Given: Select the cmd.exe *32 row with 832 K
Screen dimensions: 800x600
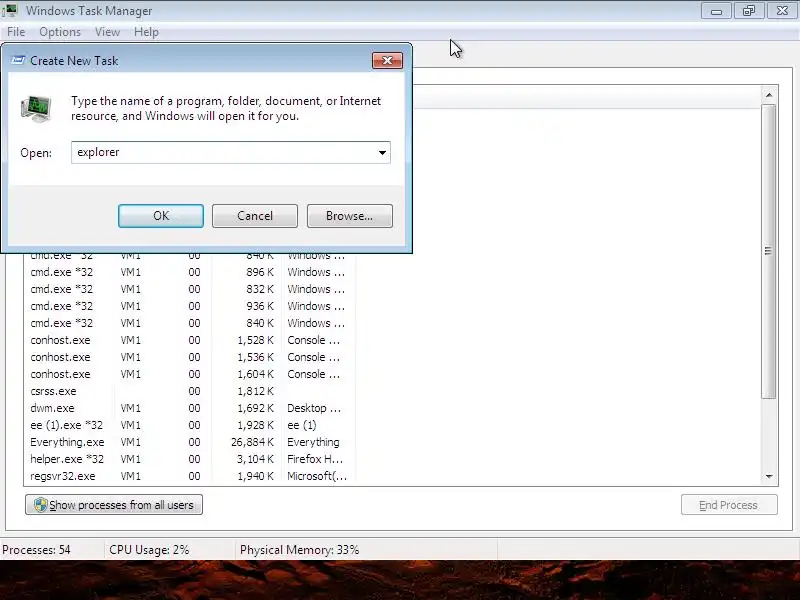Looking at the screenshot, I should coord(189,289).
